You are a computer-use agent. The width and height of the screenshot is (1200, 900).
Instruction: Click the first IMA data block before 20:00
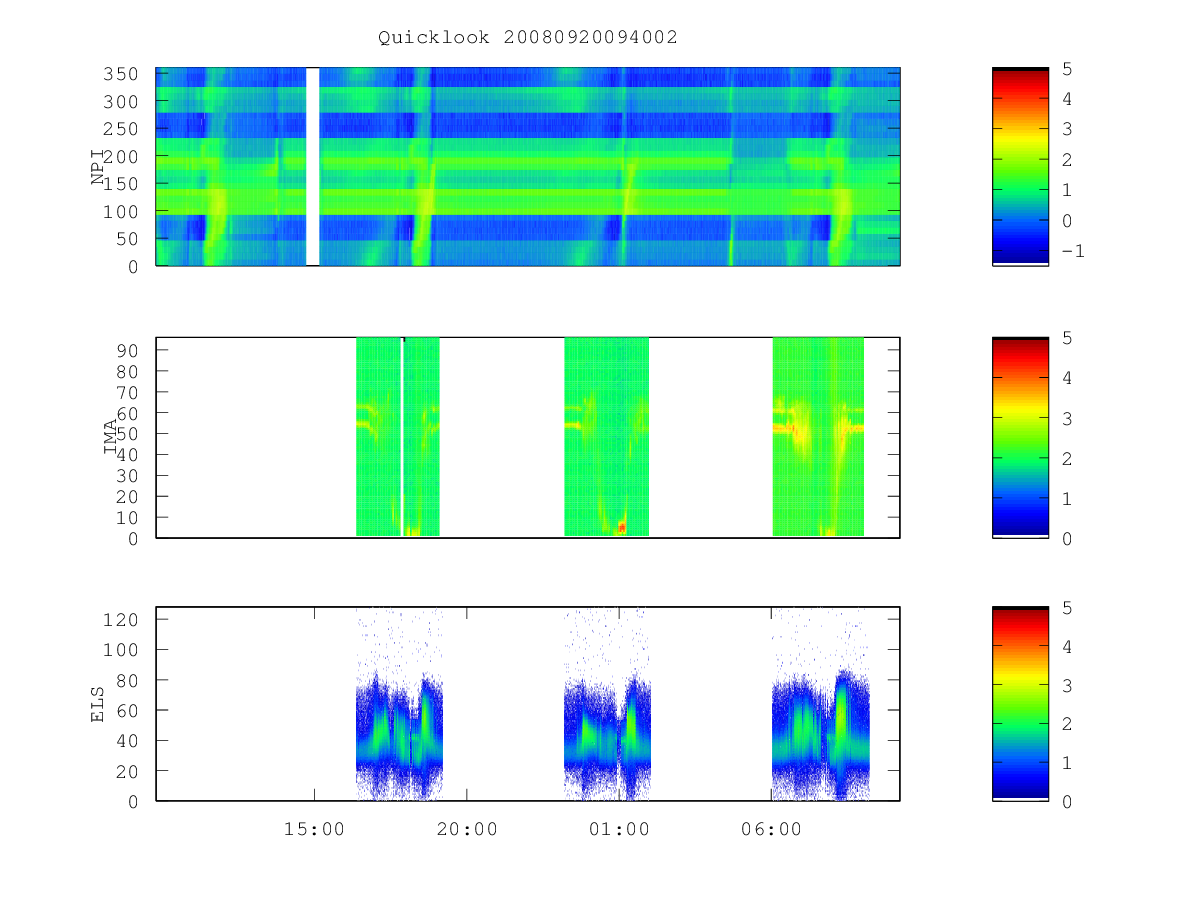(398, 437)
